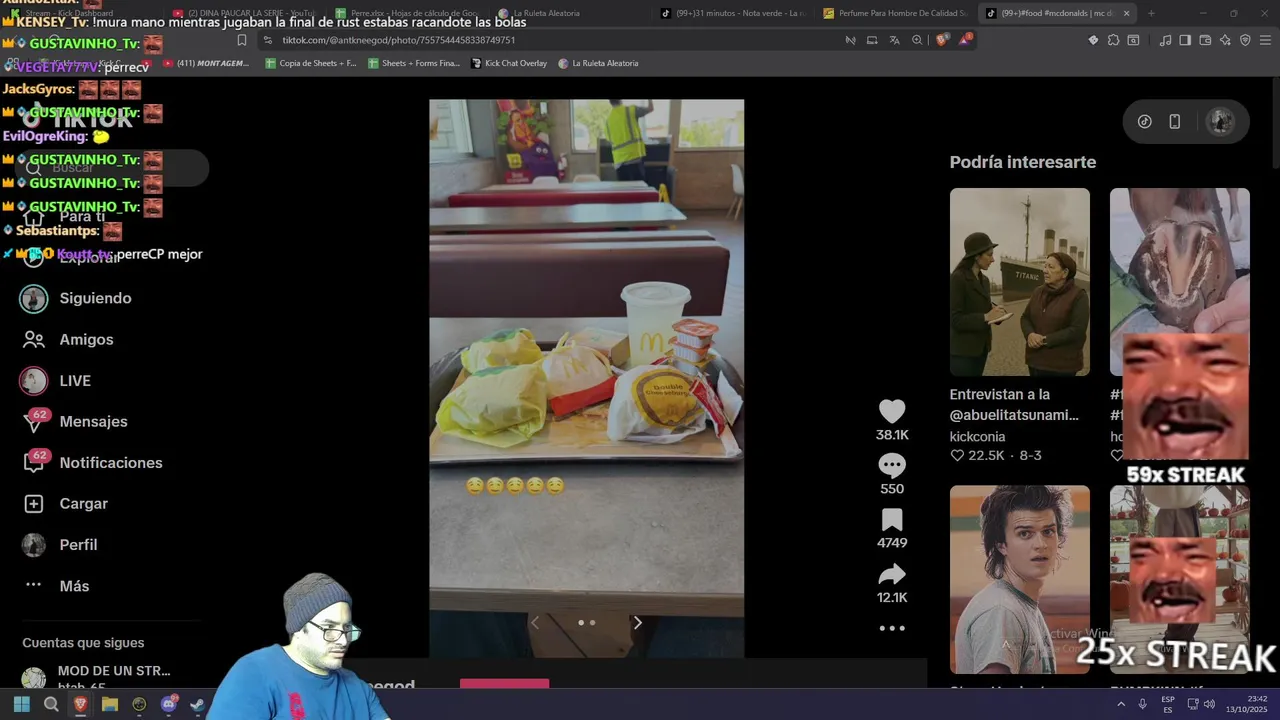Viewport: 1280px width, 720px height.
Task: Click the profile avatar at top right
Action: [x=1220, y=121]
